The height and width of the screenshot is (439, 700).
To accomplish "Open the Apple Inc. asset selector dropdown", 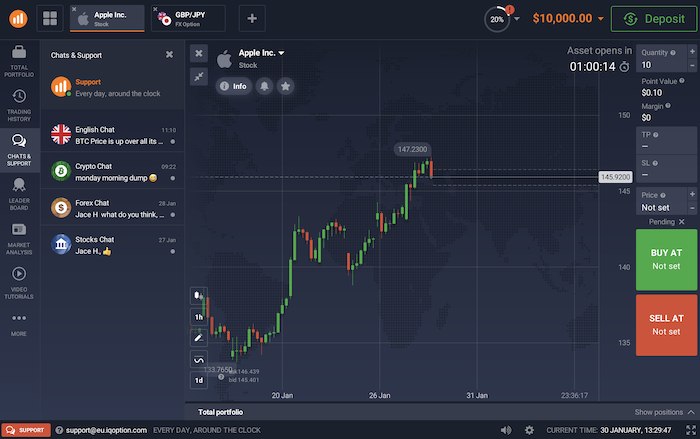I will (x=261, y=53).
